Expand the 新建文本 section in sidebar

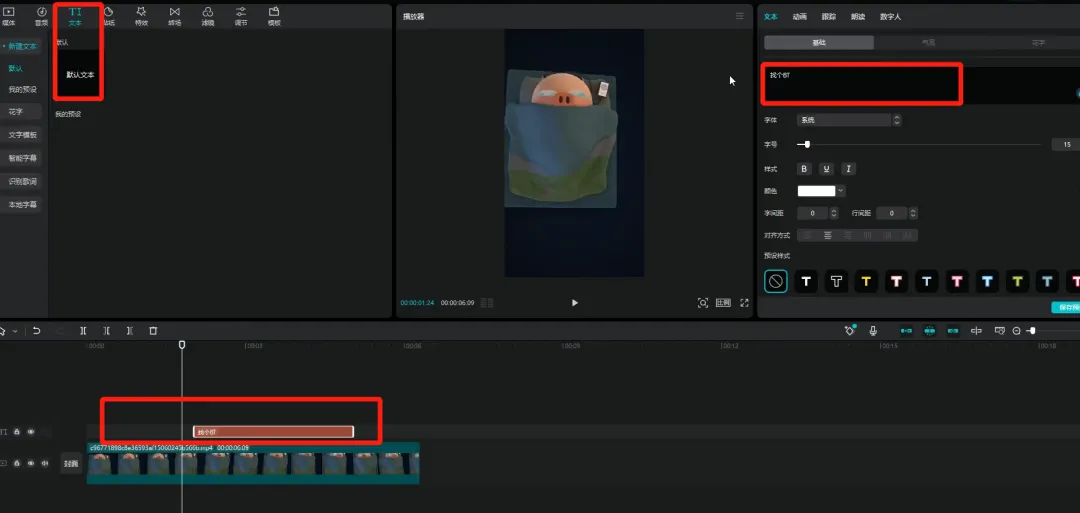[22, 47]
